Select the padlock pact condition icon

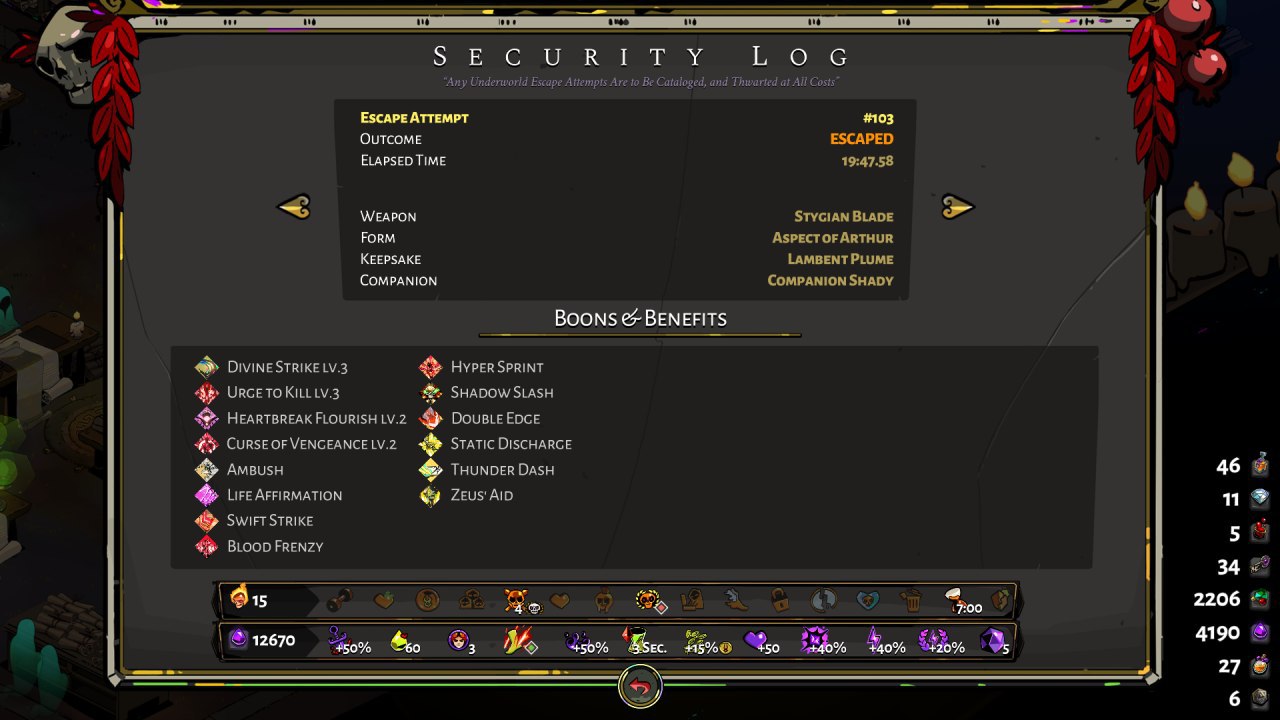(779, 601)
